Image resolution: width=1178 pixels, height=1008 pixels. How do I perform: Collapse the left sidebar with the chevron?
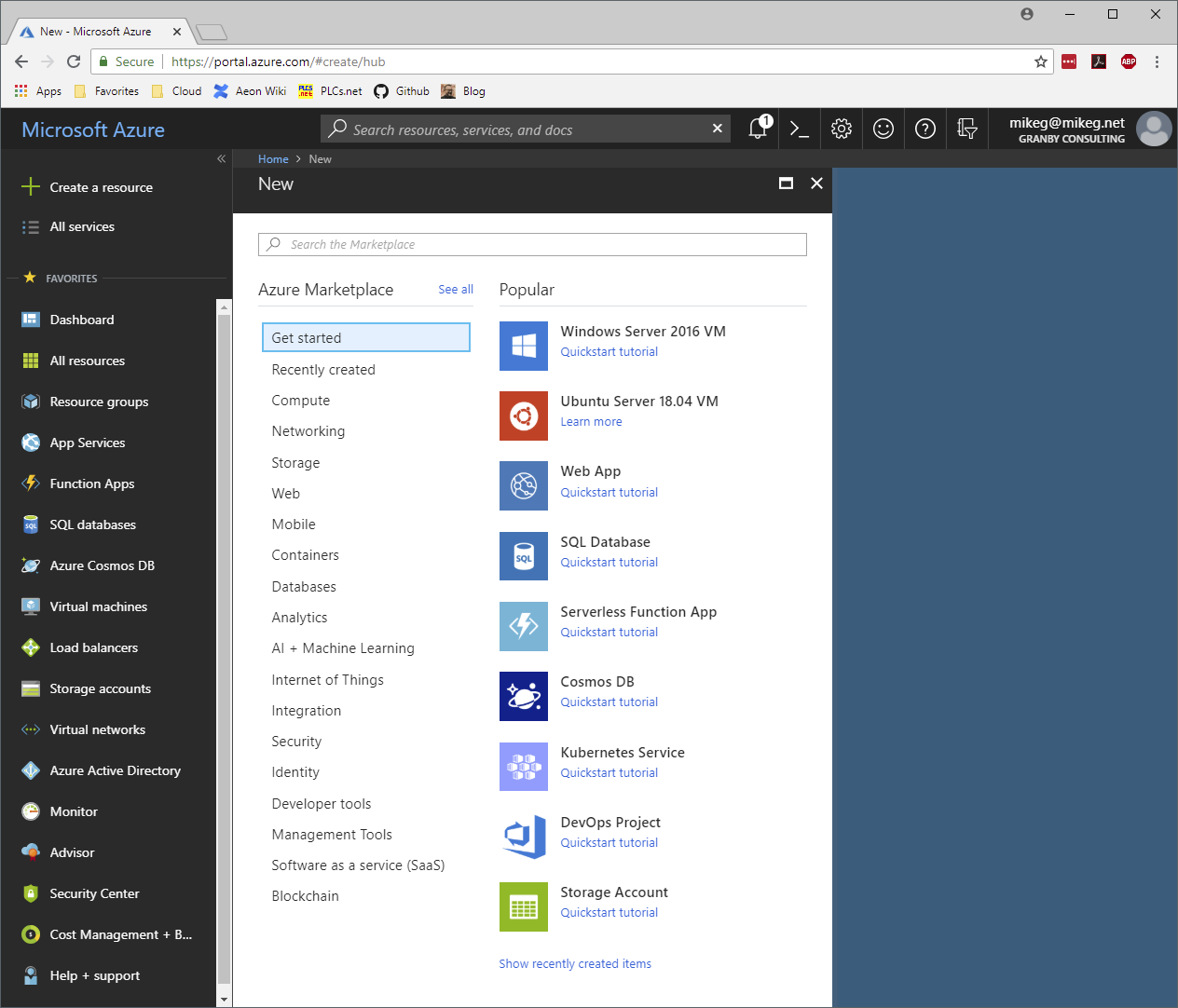click(x=221, y=158)
